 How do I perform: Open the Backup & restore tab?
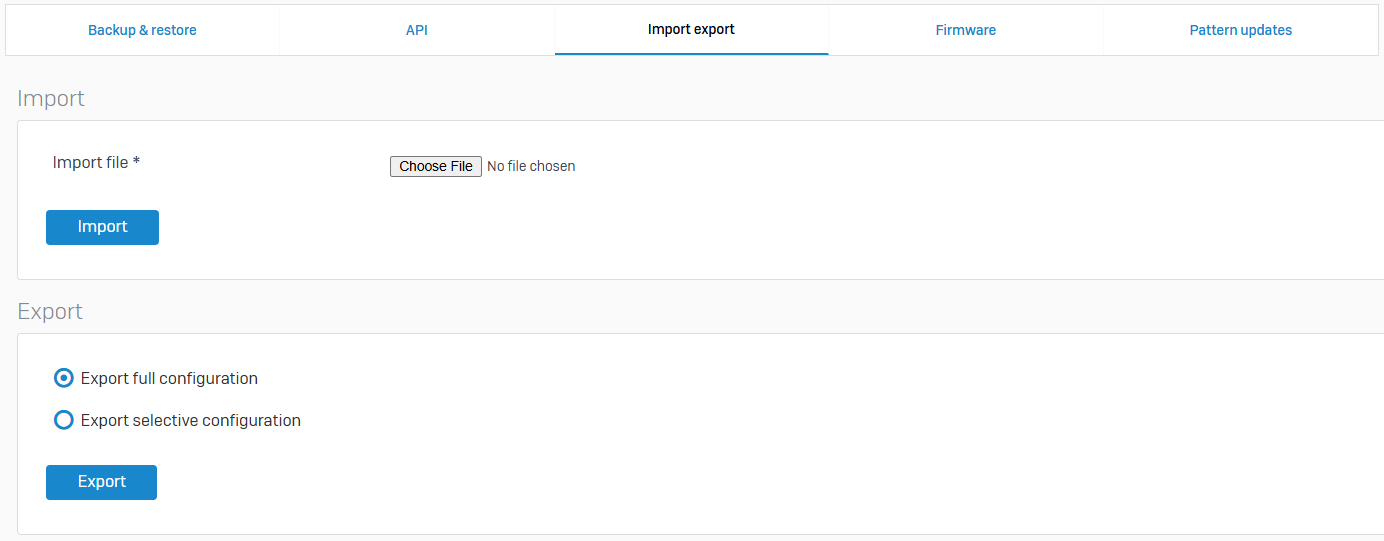(142, 30)
